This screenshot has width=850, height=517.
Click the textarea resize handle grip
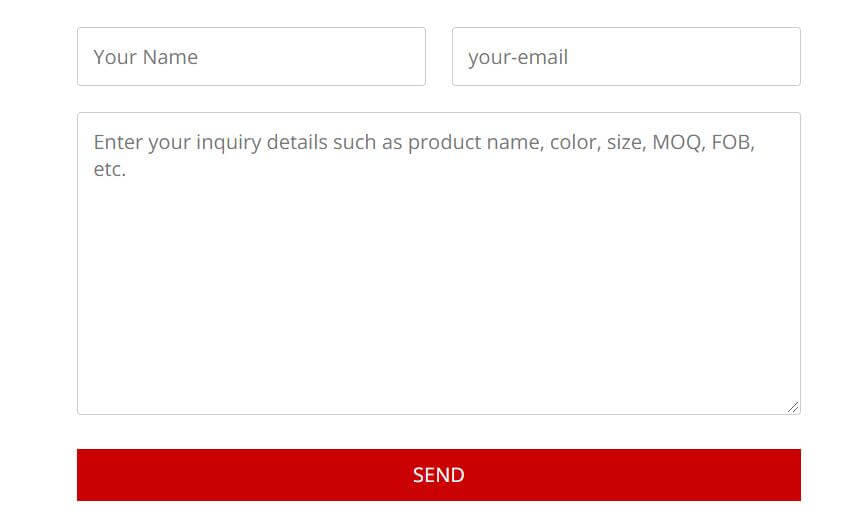(x=793, y=408)
